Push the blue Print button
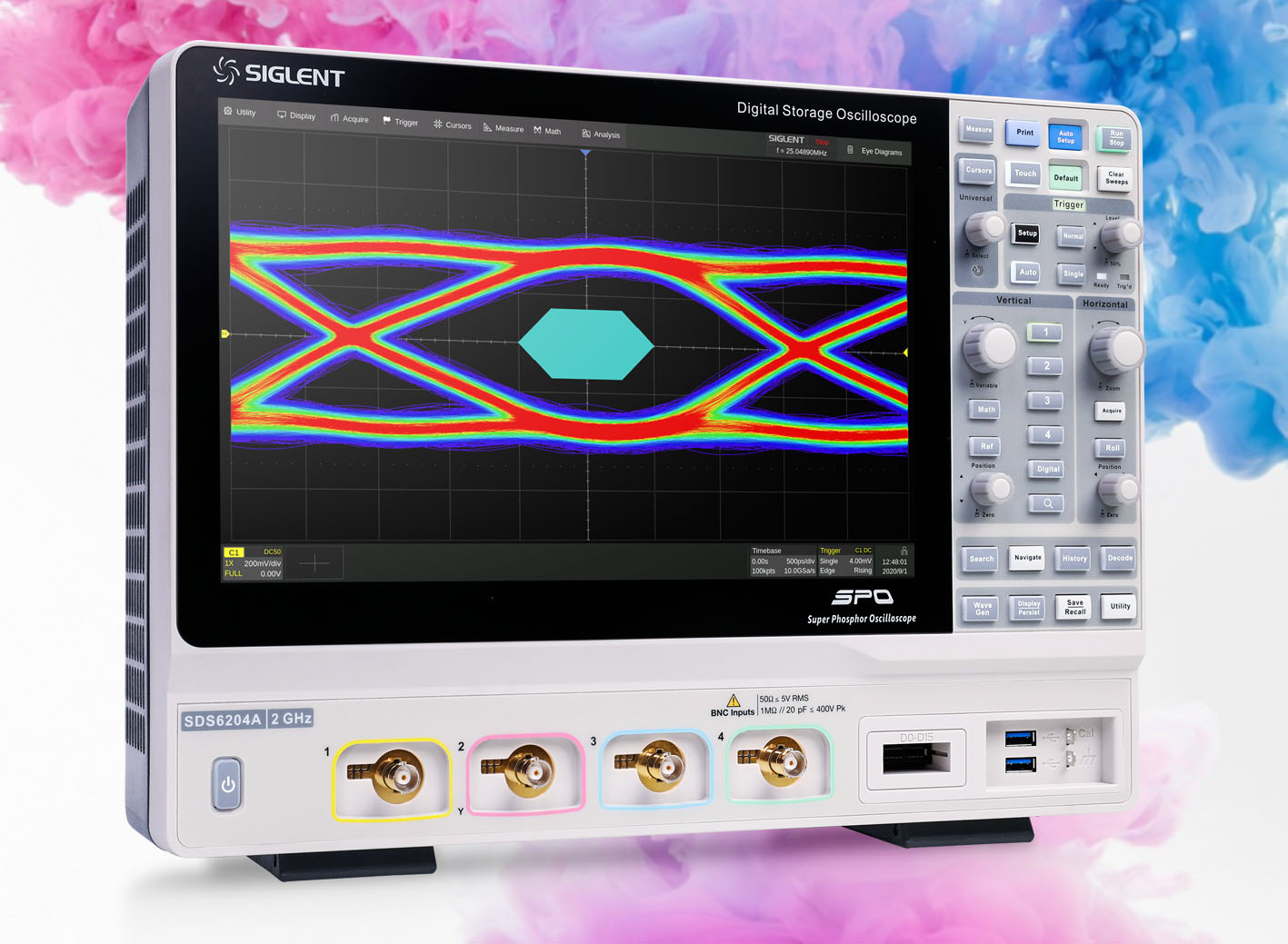Viewport: 1288px width, 944px height. [1024, 133]
